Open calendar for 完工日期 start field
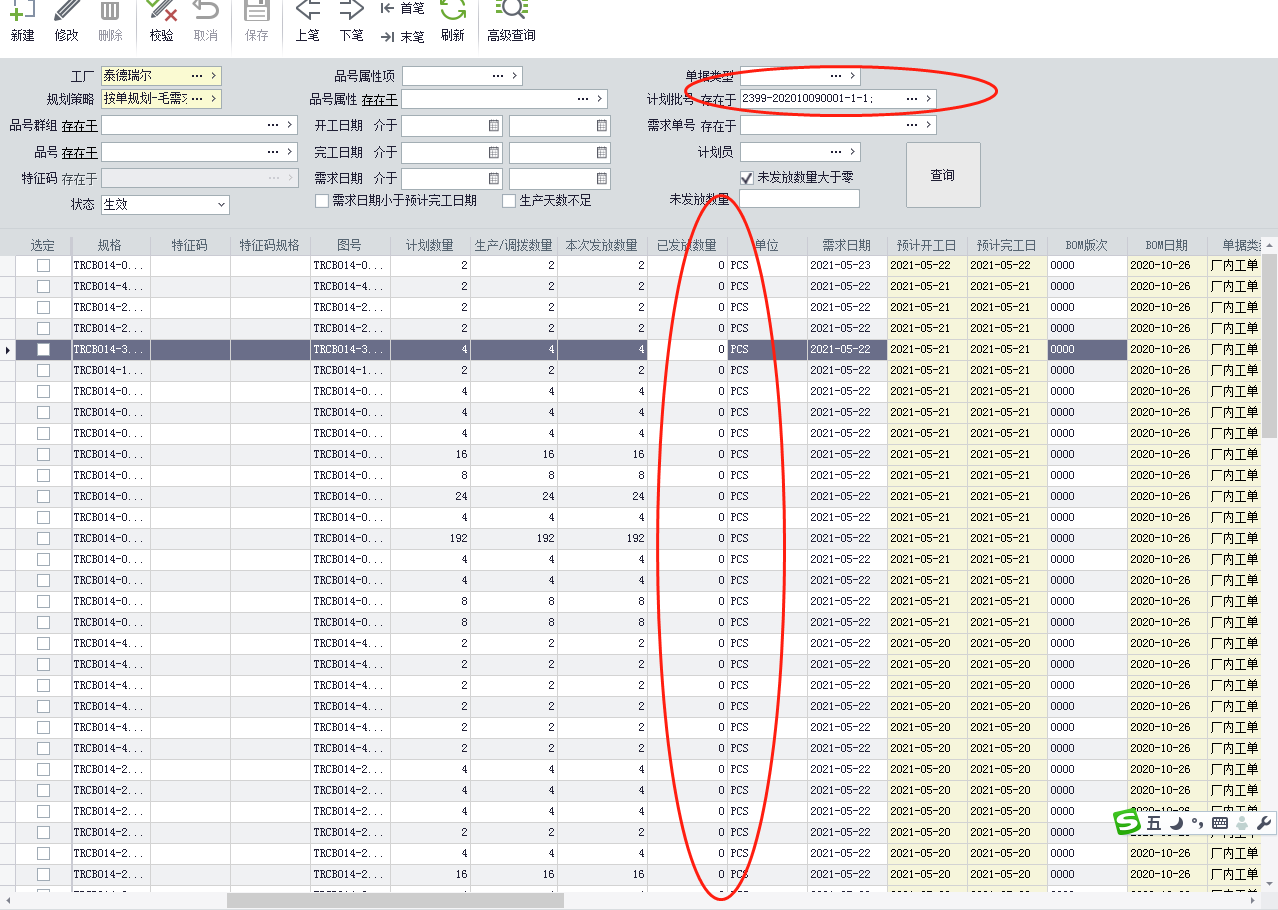This screenshot has width=1278, height=910. pos(494,153)
